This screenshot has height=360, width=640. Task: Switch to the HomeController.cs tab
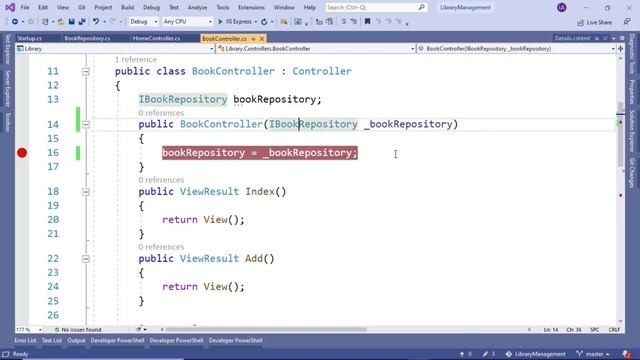pos(156,38)
